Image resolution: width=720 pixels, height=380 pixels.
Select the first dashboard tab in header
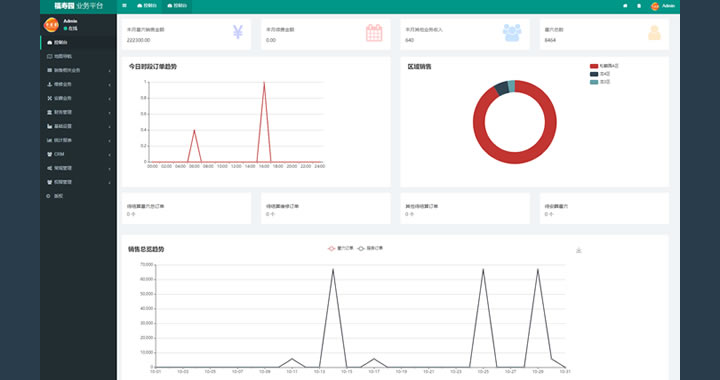[147, 6]
